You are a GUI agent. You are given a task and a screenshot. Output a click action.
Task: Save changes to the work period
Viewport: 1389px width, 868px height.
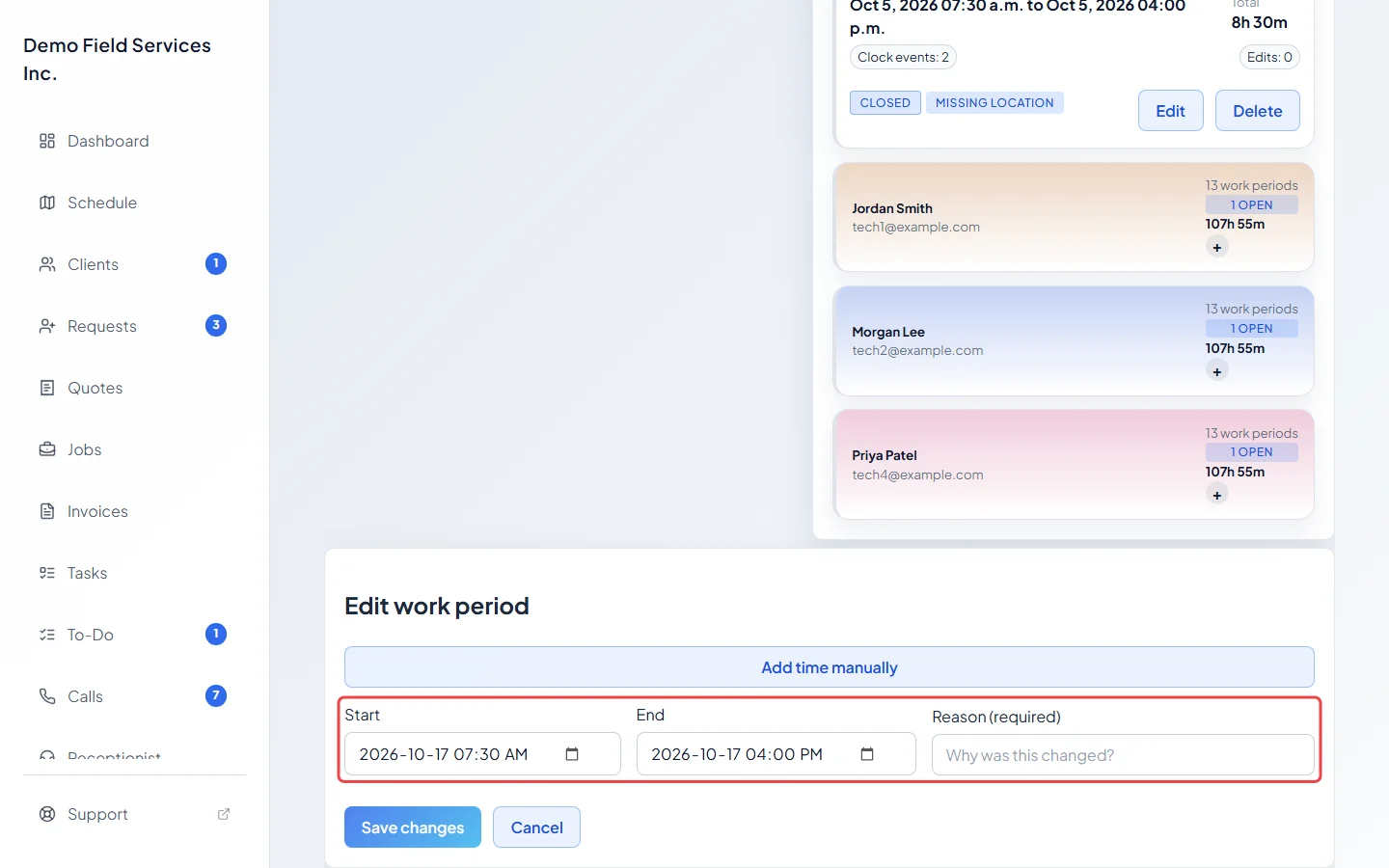click(413, 827)
